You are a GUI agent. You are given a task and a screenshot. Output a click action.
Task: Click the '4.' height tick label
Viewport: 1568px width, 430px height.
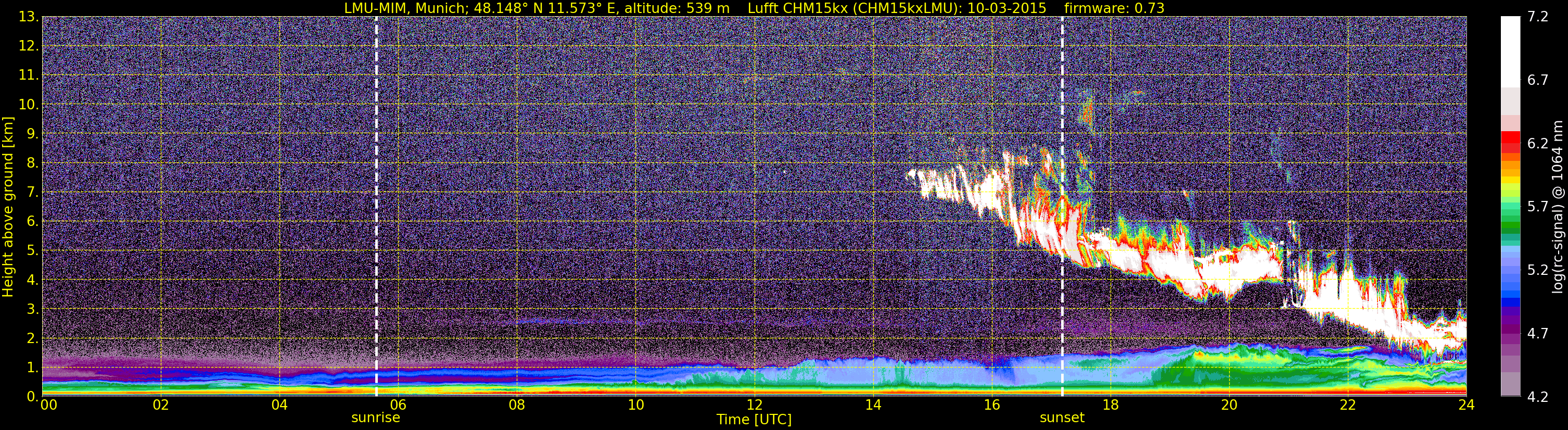point(33,280)
